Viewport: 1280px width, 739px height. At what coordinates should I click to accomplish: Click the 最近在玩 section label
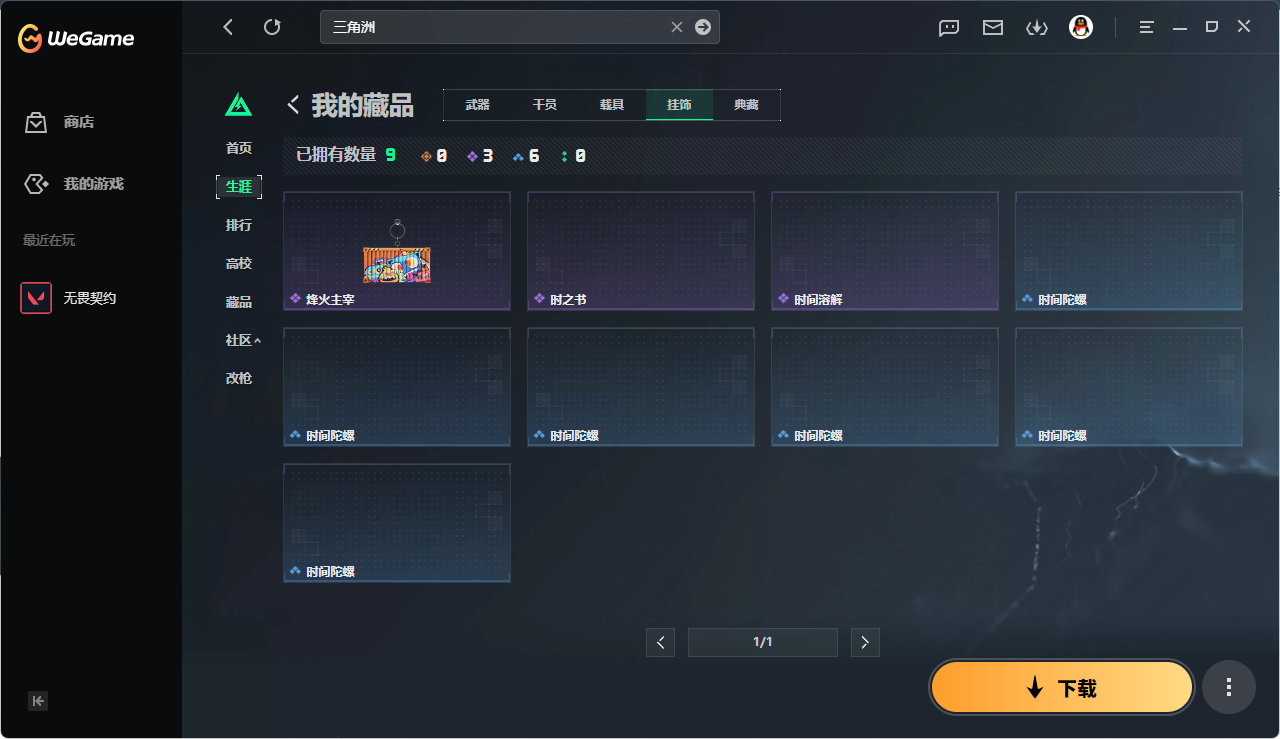click(x=49, y=240)
